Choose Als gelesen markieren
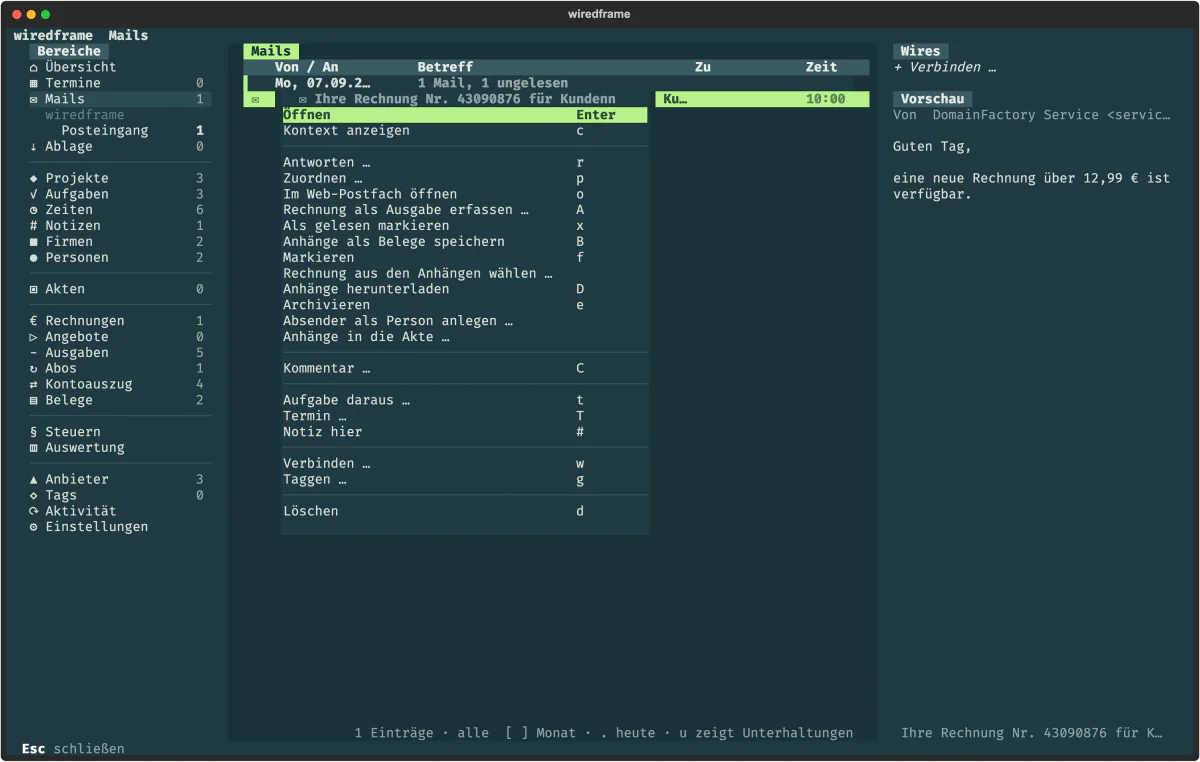The image size is (1200, 762). [465, 226]
